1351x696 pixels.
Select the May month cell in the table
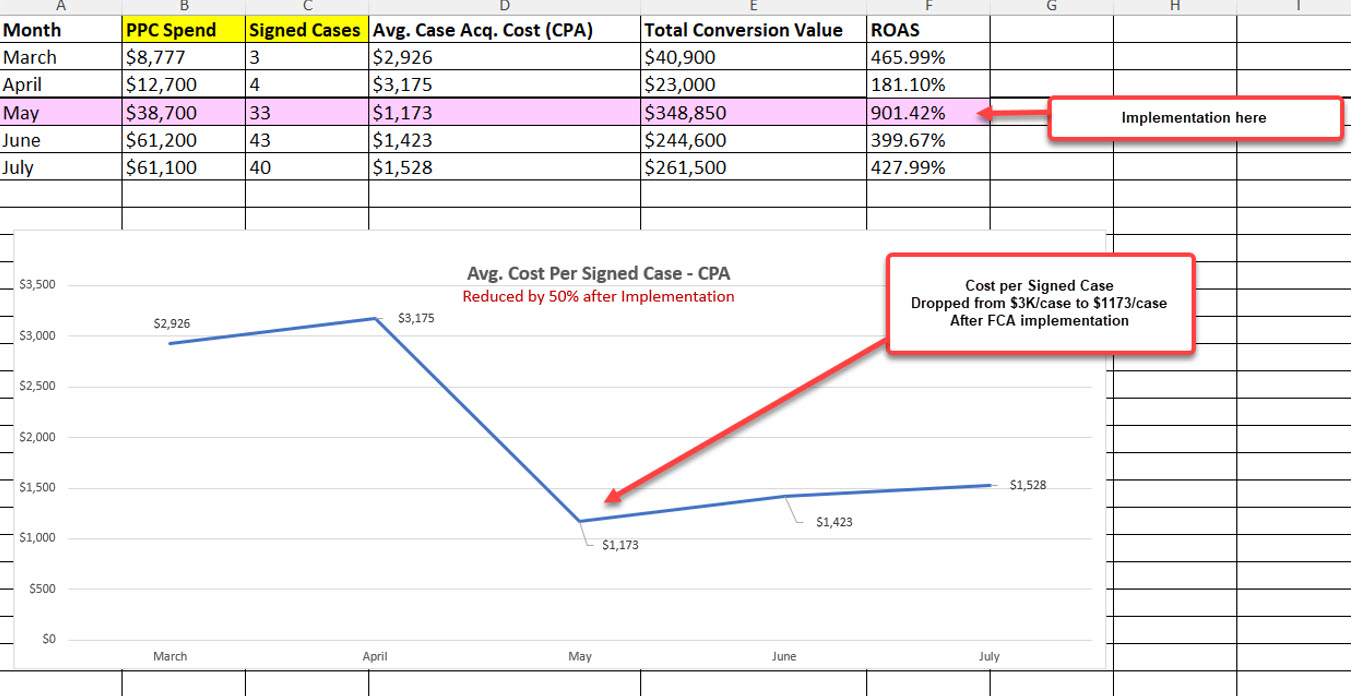coord(61,113)
